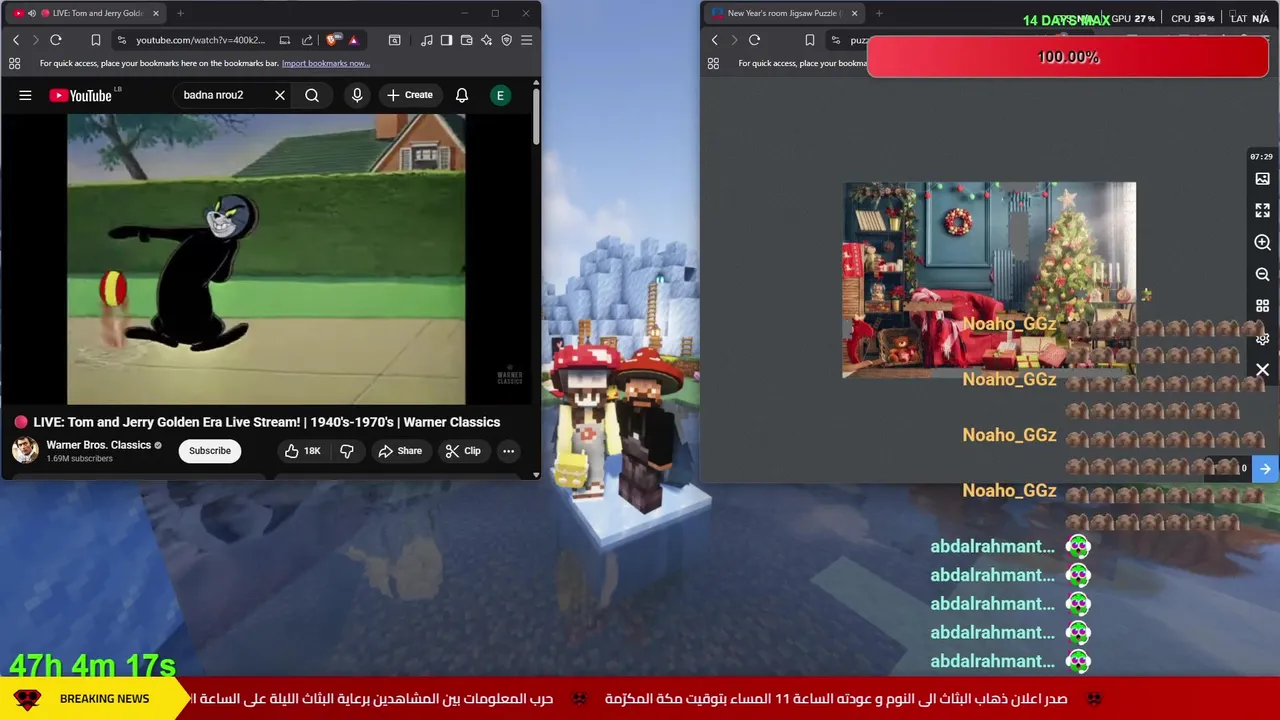The width and height of the screenshot is (1280, 720).
Task: Click into the YouTube search field
Action: pos(224,95)
